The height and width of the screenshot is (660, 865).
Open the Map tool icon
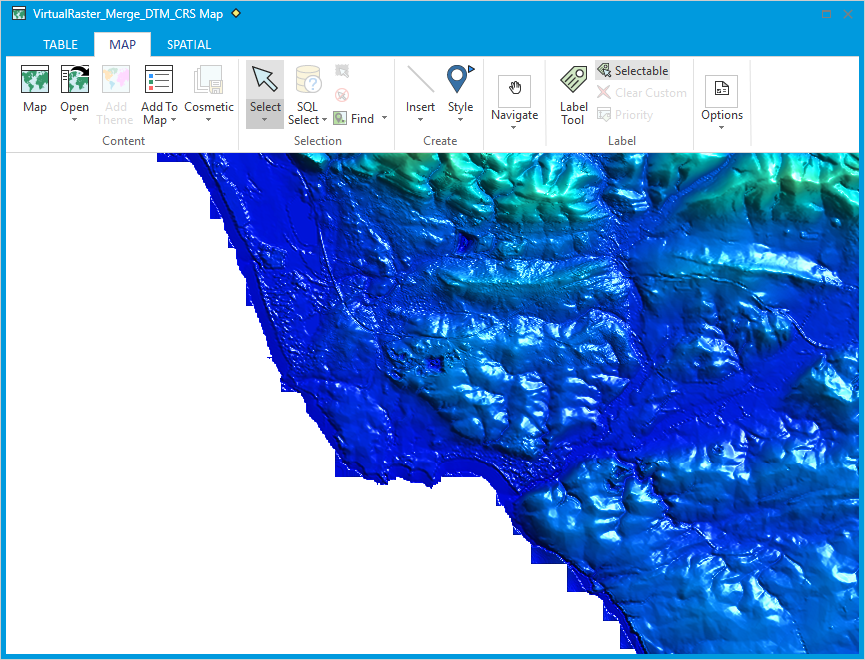click(x=35, y=79)
